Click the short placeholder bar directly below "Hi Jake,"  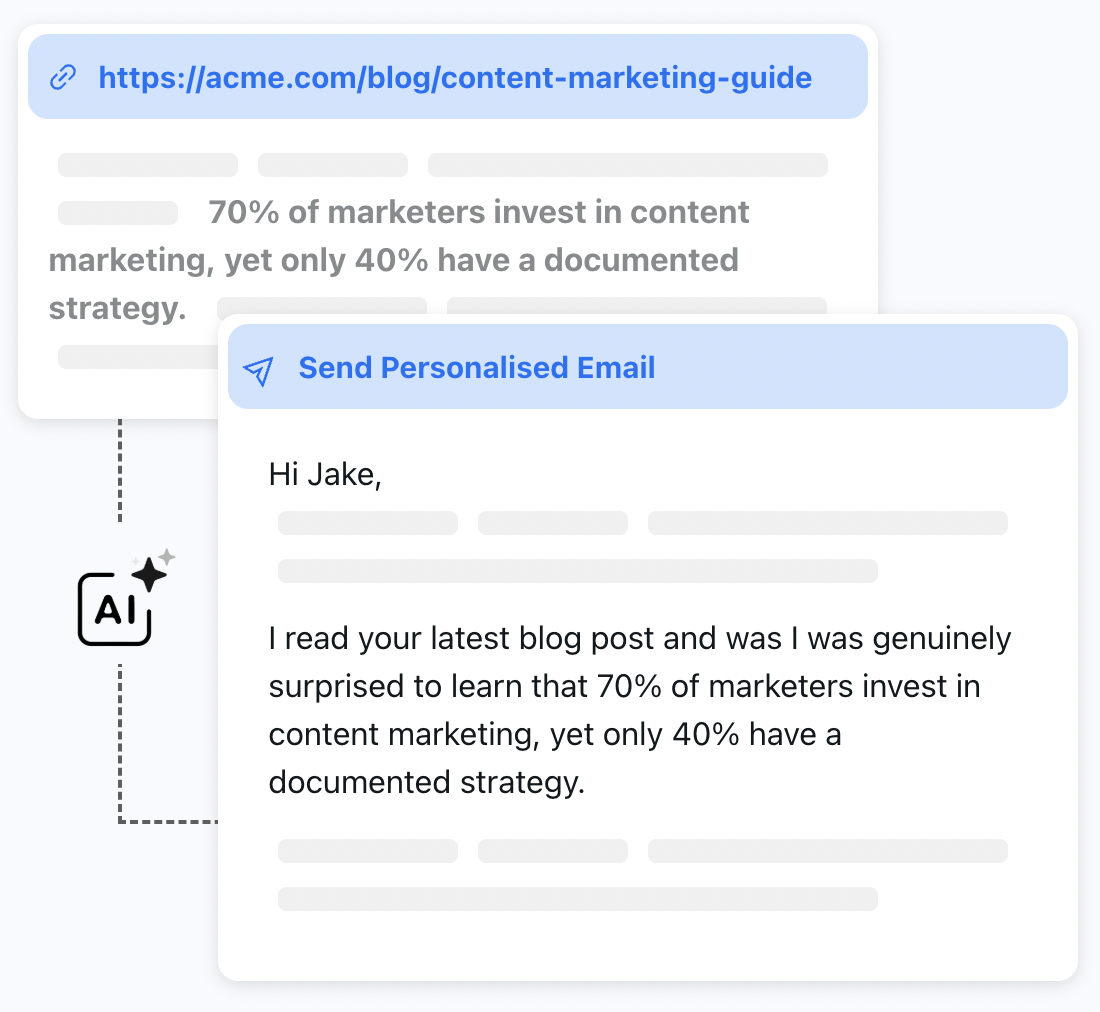click(x=367, y=523)
